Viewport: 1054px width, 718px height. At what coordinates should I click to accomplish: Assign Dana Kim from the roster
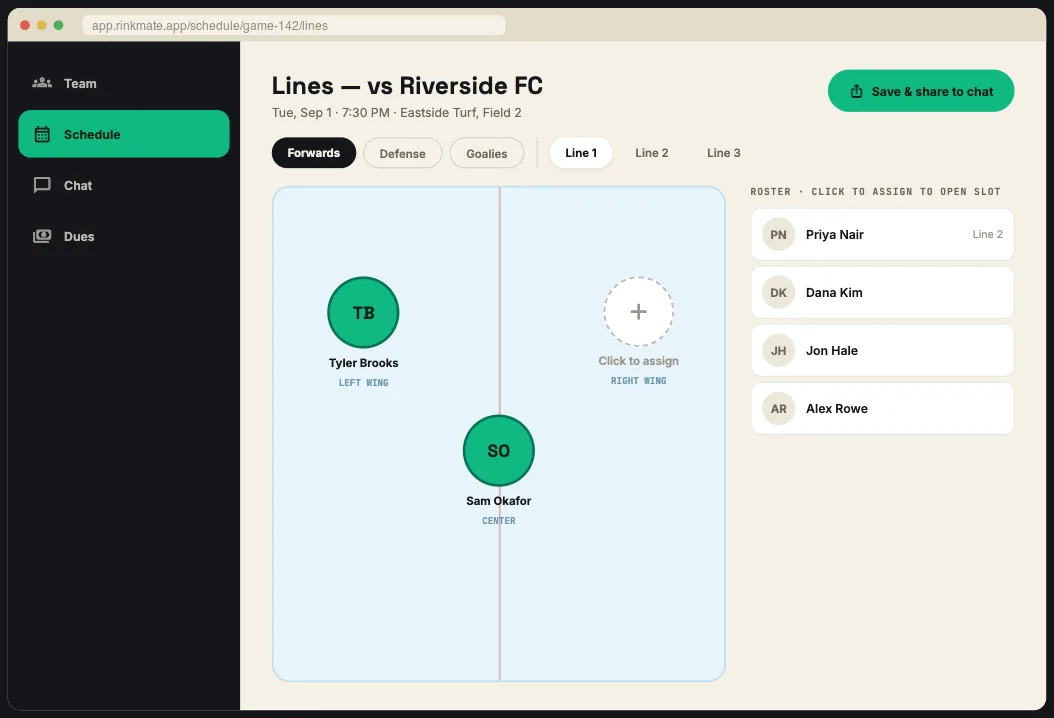(x=882, y=292)
